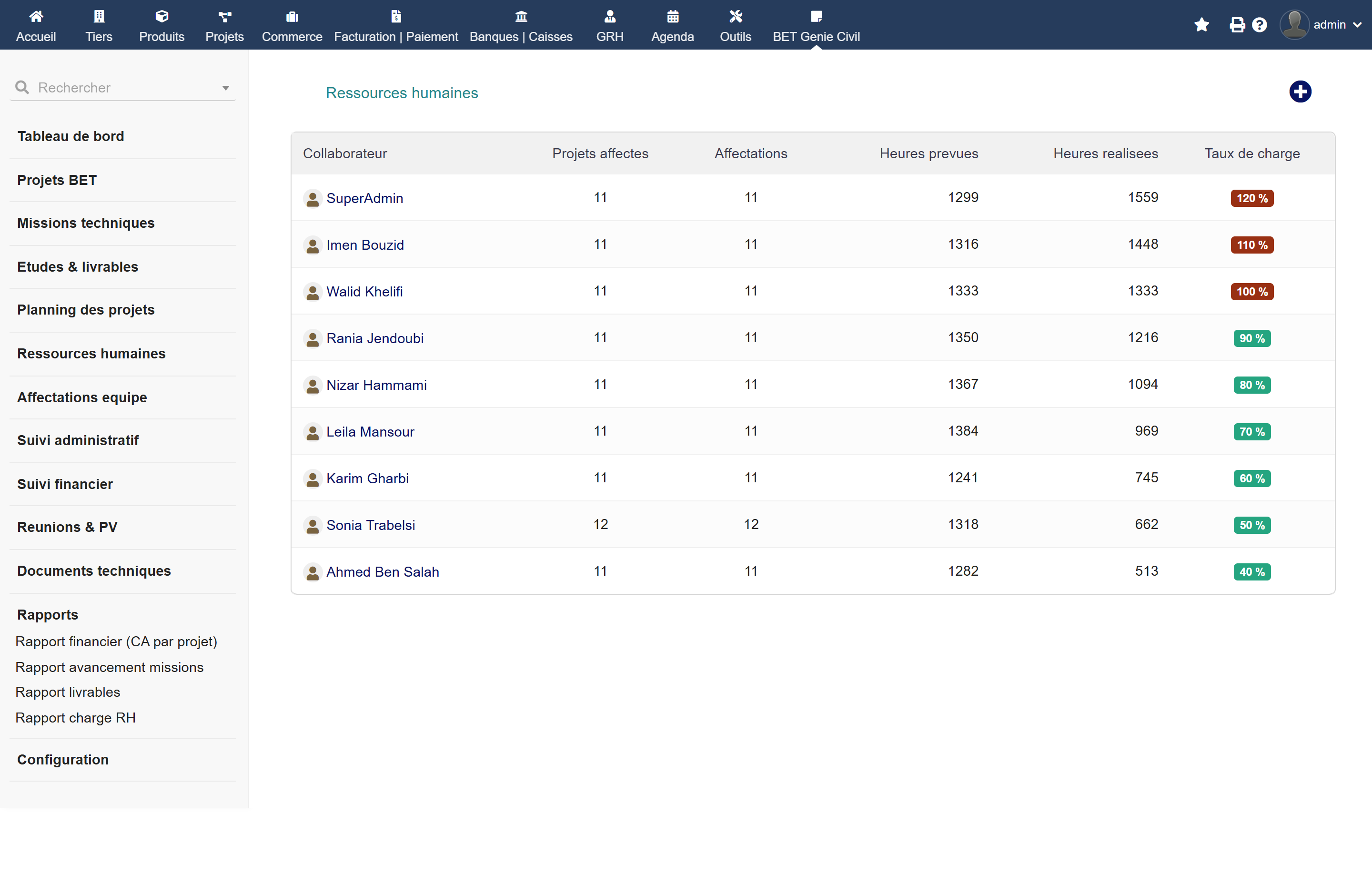This screenshot has width=1372, height=896.
Task: Open Imen Bouzid collaborator link
Action: click(365, 245)
